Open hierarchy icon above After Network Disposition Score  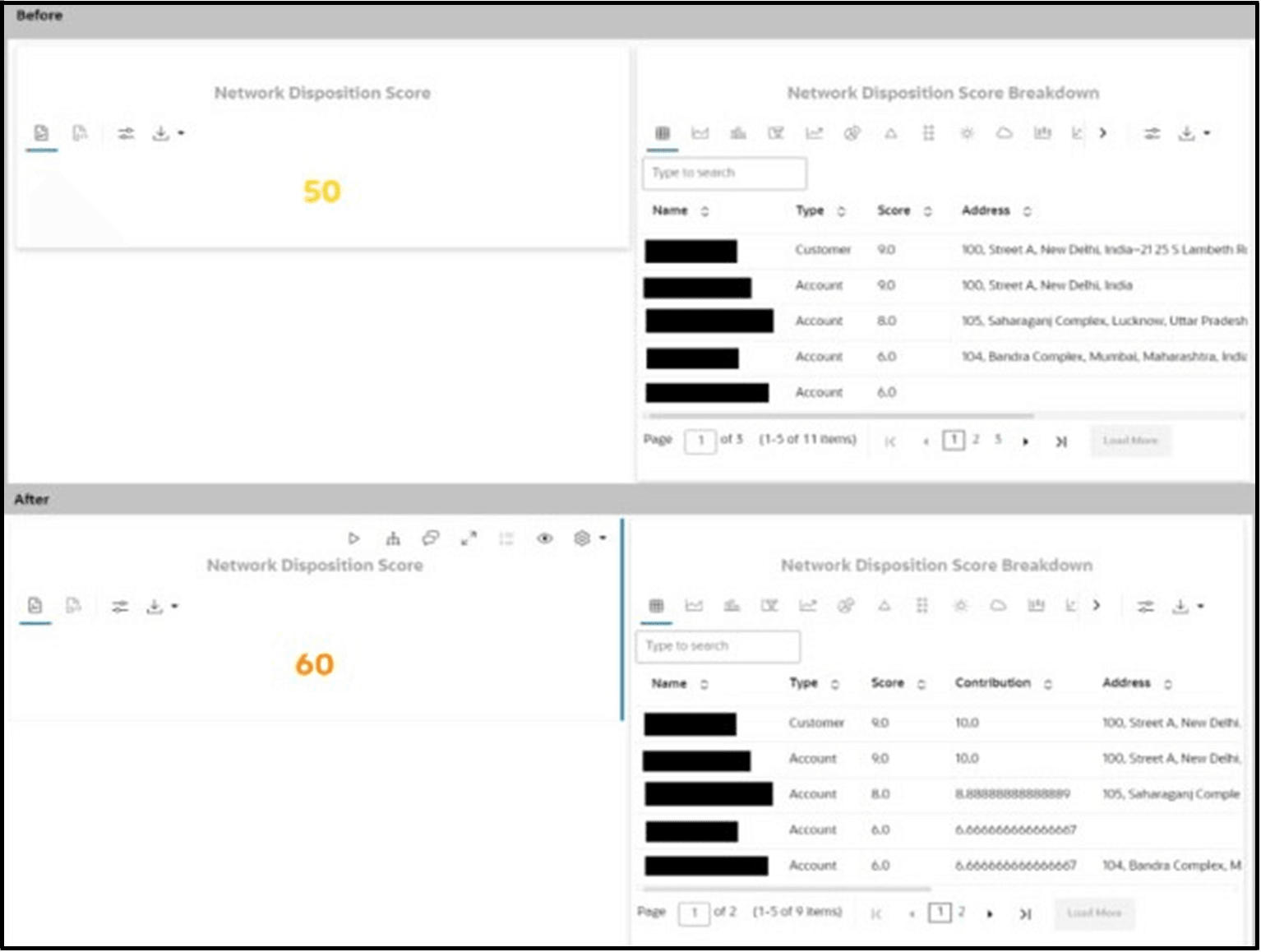(x=393, y=538)
